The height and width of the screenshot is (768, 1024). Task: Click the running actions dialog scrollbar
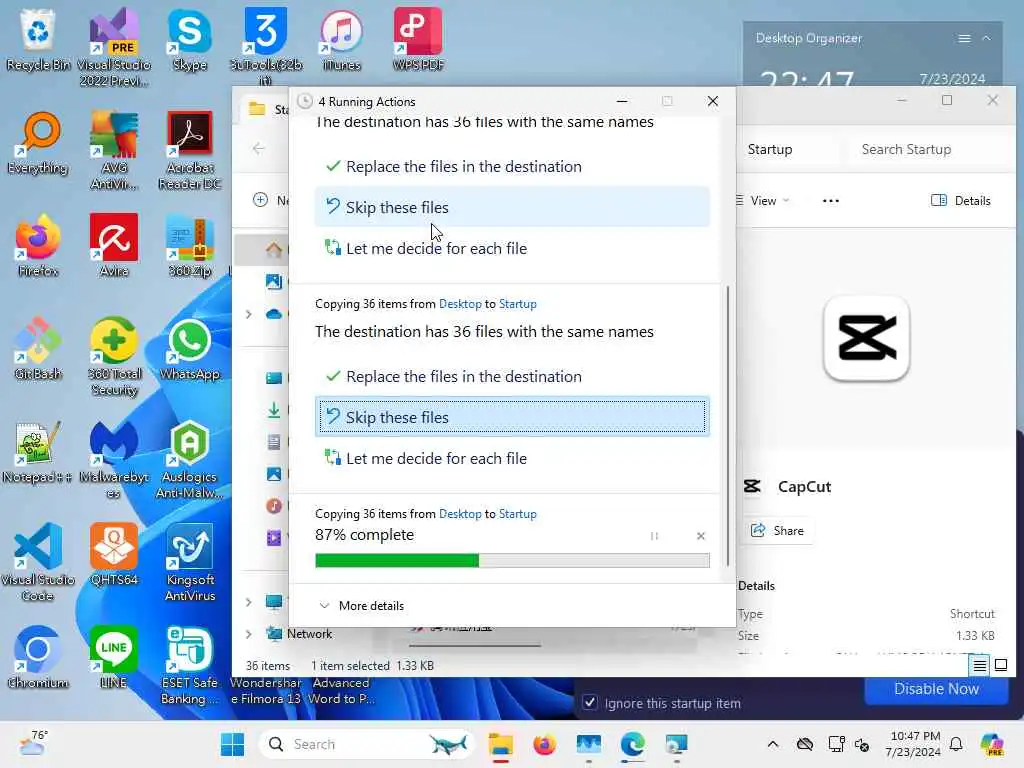(x=728, y=424)
